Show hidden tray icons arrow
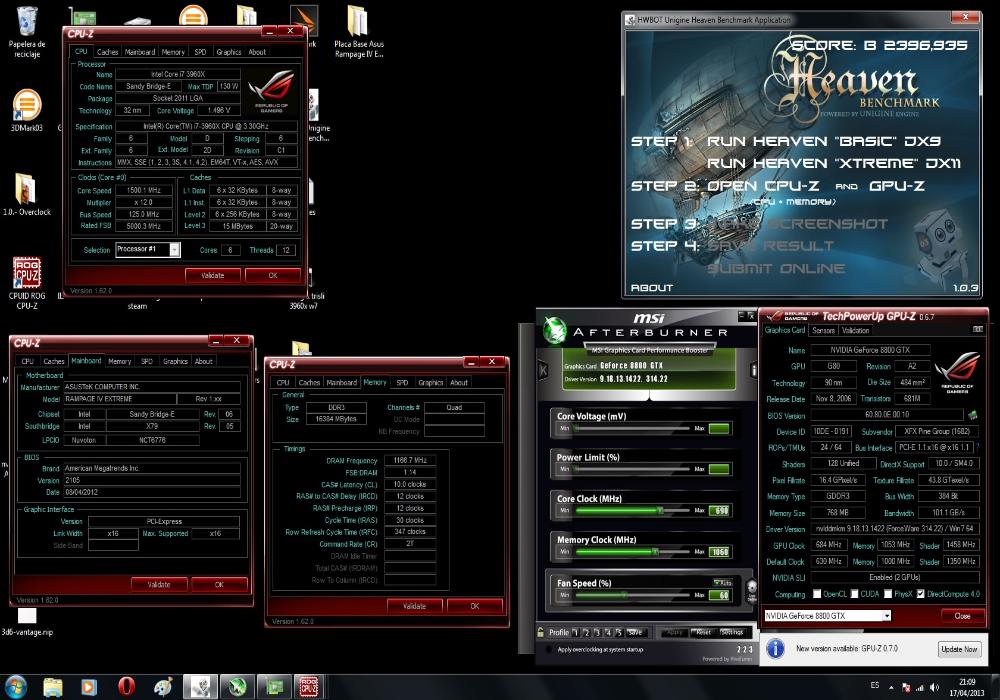 pyautogui.click(x=892, y=687)
